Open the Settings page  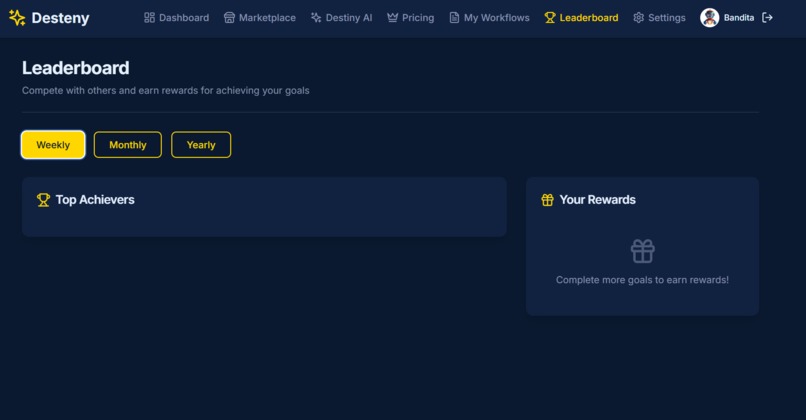659,17
